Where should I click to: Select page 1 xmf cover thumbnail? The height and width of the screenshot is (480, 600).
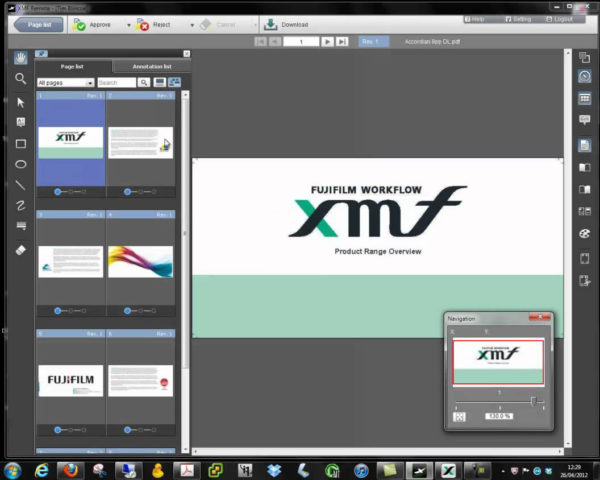click(x=71, y=142)
